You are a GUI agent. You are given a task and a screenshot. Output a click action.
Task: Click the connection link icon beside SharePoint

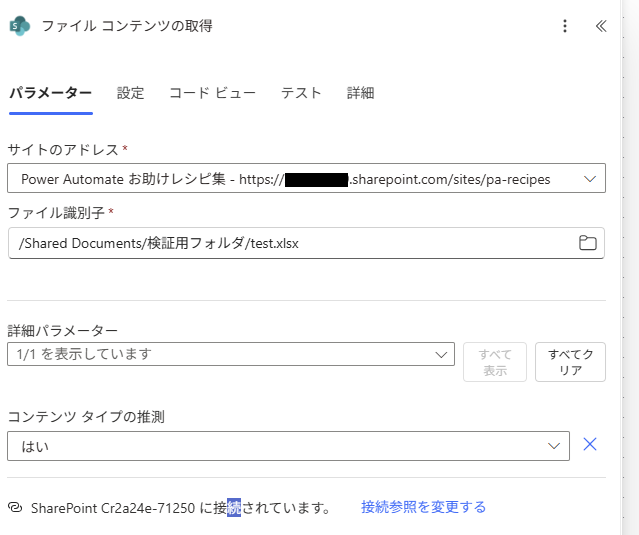pyautogui.click(x=15, y=507)
